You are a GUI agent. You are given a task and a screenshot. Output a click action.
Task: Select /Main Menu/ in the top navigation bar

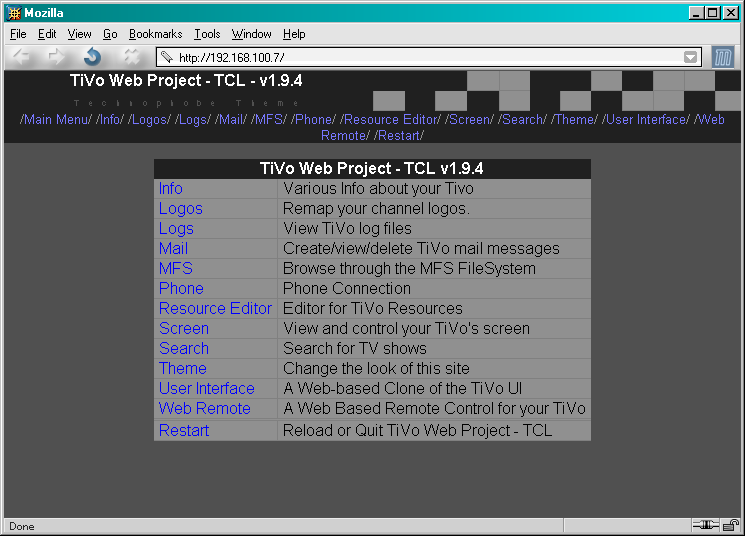(56, 119)
